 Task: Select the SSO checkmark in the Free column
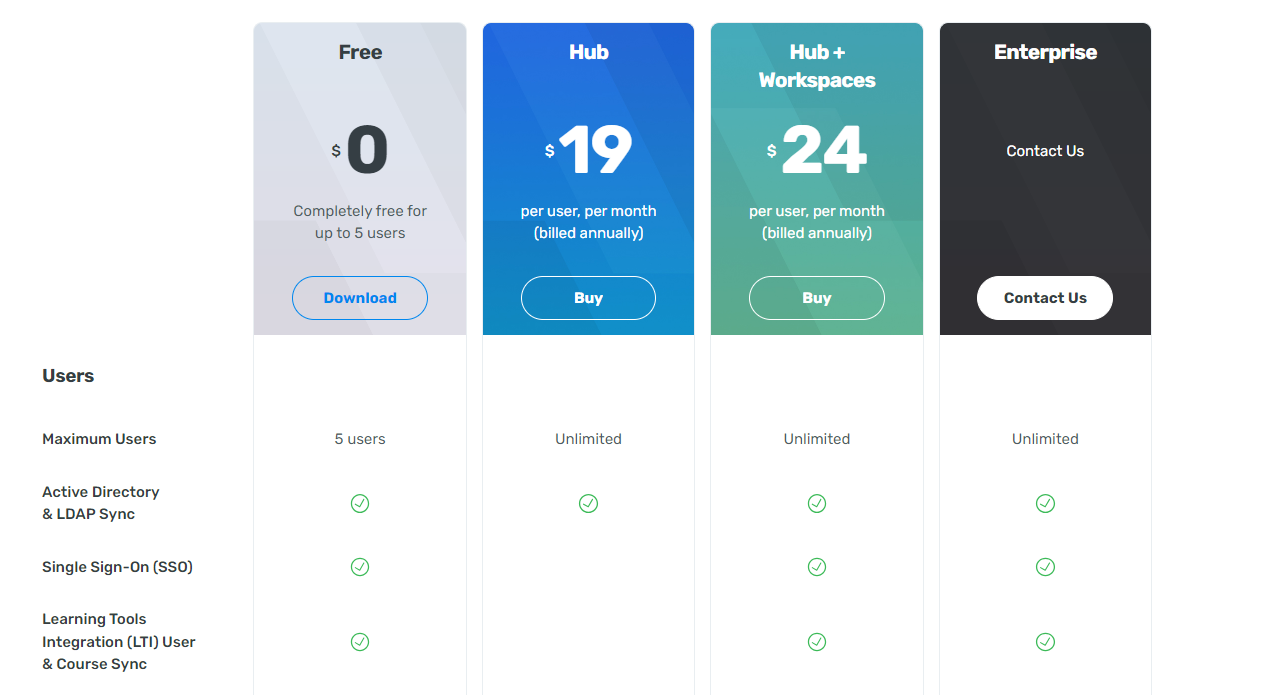(x=360, y=567)
